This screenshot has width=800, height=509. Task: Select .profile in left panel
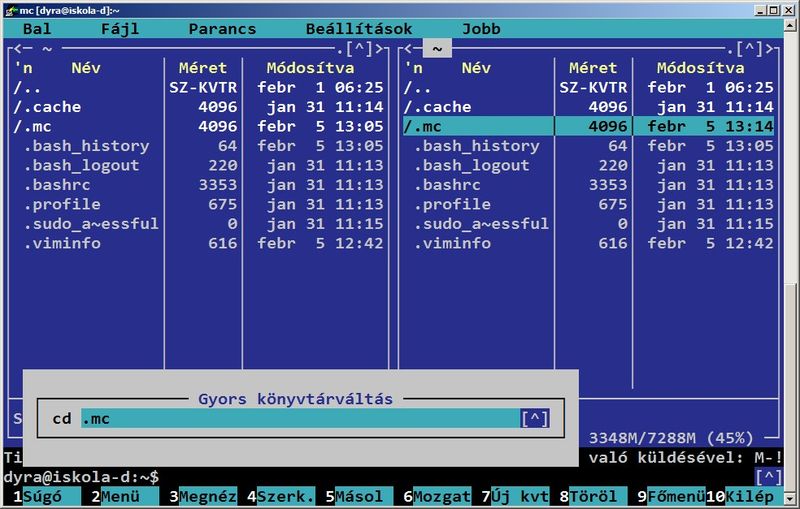point(199,204)
